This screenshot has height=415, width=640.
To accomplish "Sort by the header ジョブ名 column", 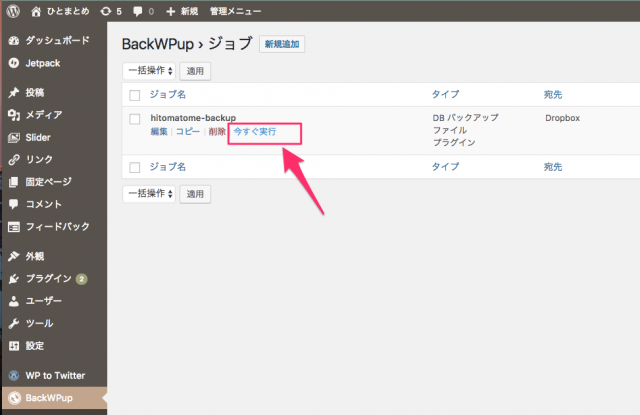I will [168, 95].
